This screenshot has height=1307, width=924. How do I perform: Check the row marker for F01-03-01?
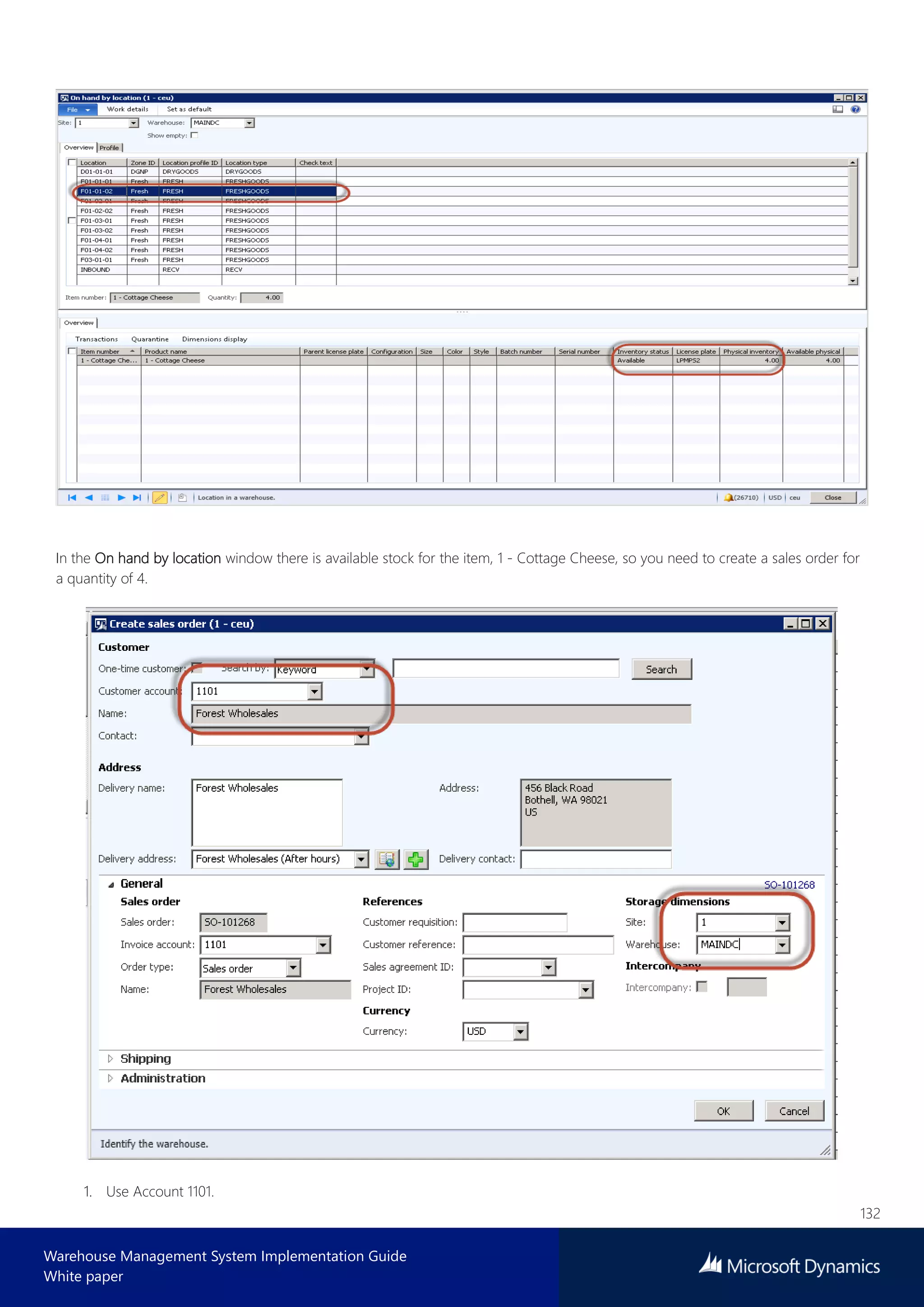tap(72, 220)
